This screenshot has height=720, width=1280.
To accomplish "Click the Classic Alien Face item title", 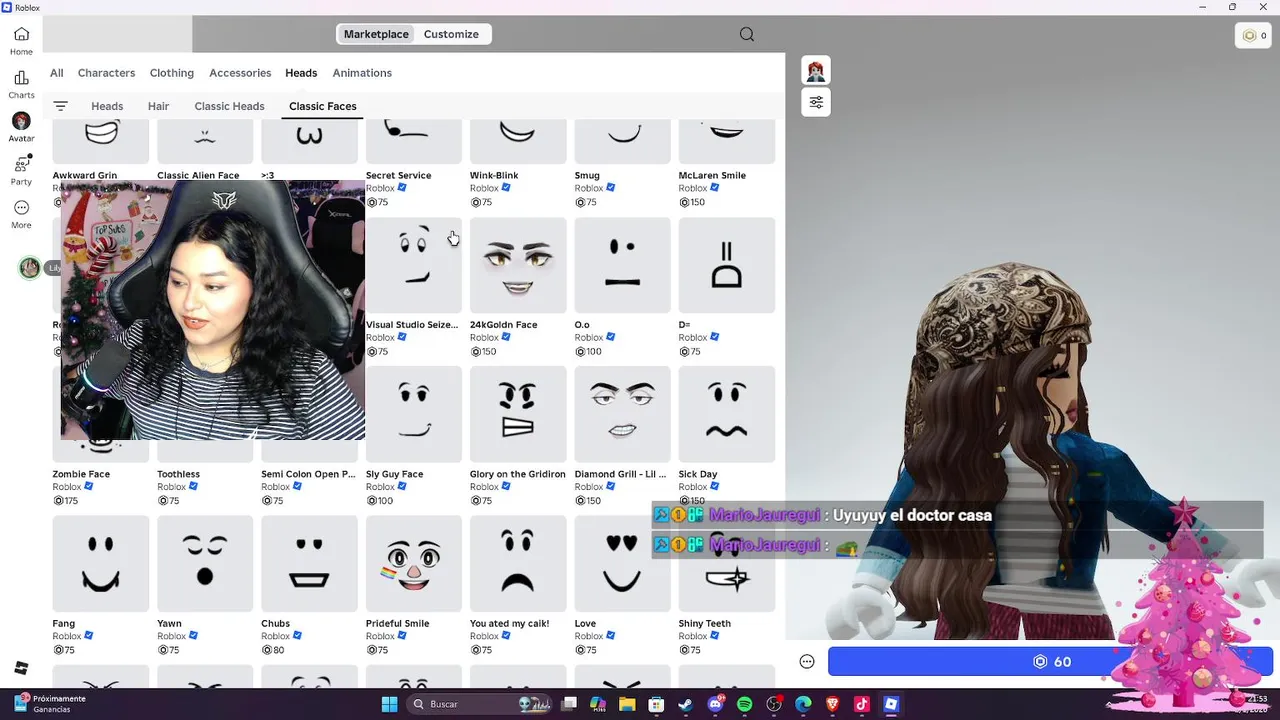I will (x=198, y=175).
